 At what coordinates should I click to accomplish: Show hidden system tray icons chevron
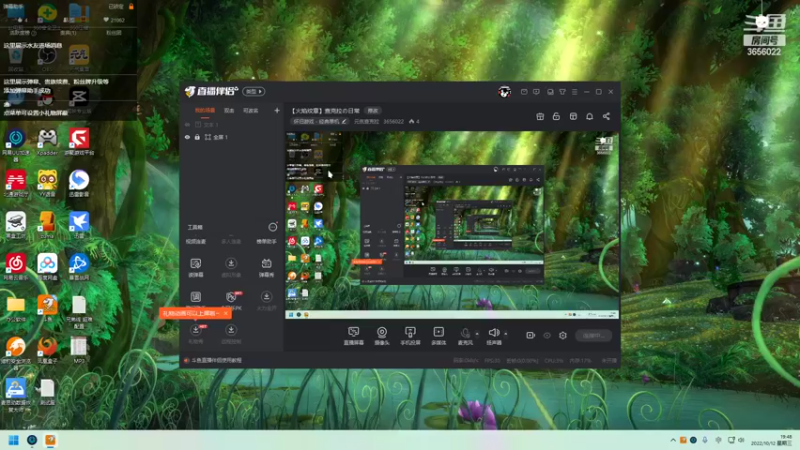coord(673,440)
